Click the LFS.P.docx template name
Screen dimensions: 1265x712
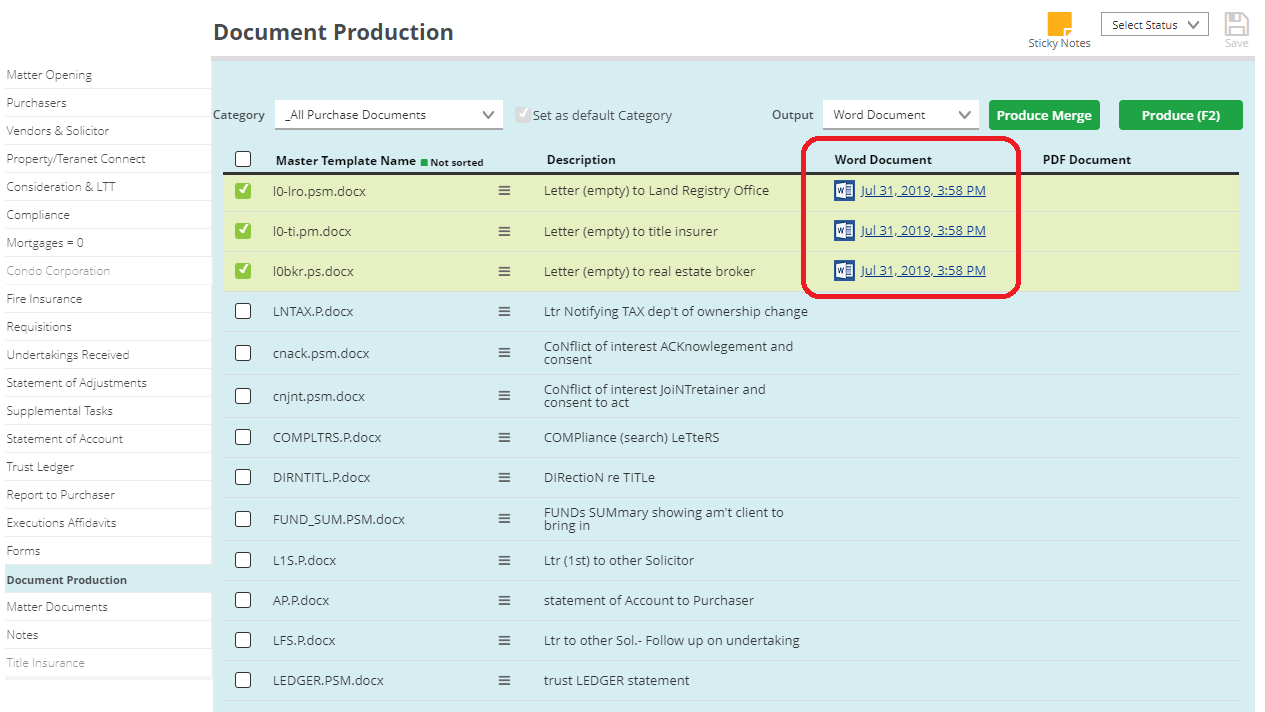pos(304,640)
